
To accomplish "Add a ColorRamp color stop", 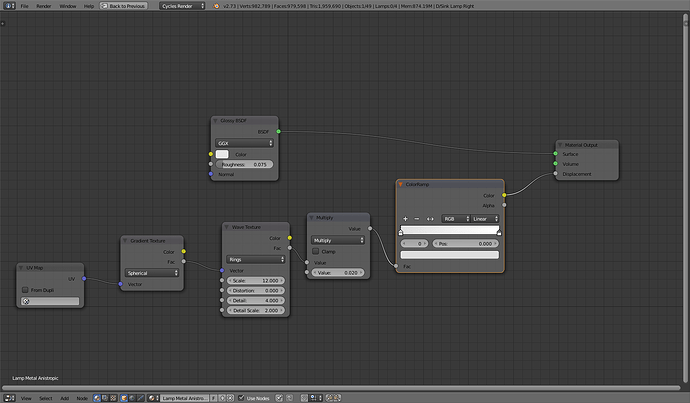I will [x=405, y=219].
